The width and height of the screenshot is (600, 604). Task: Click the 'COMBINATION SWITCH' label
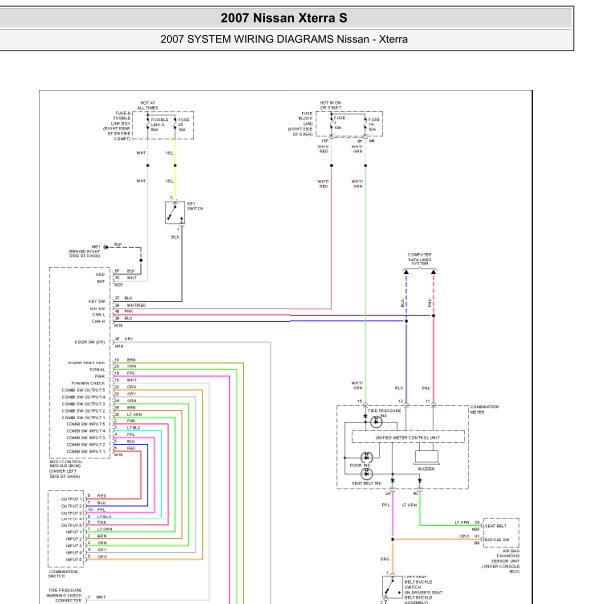click(63, 574)
